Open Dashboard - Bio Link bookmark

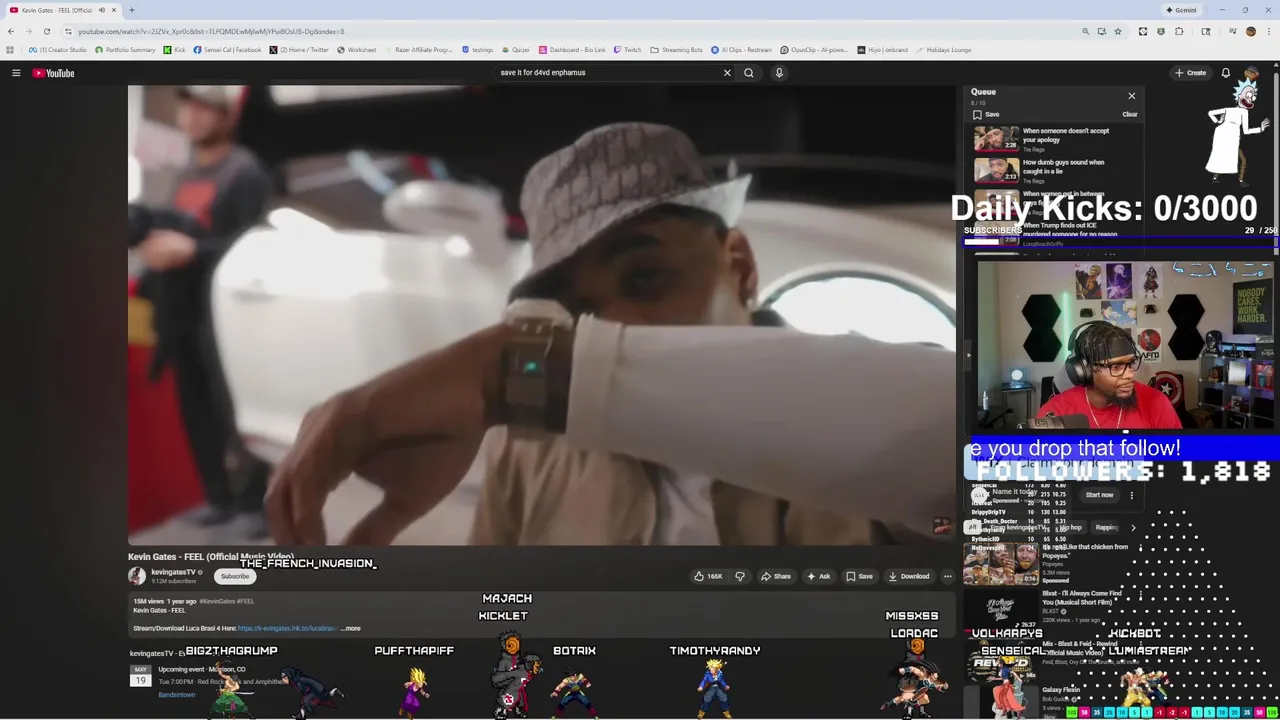(x=572, y=50)
